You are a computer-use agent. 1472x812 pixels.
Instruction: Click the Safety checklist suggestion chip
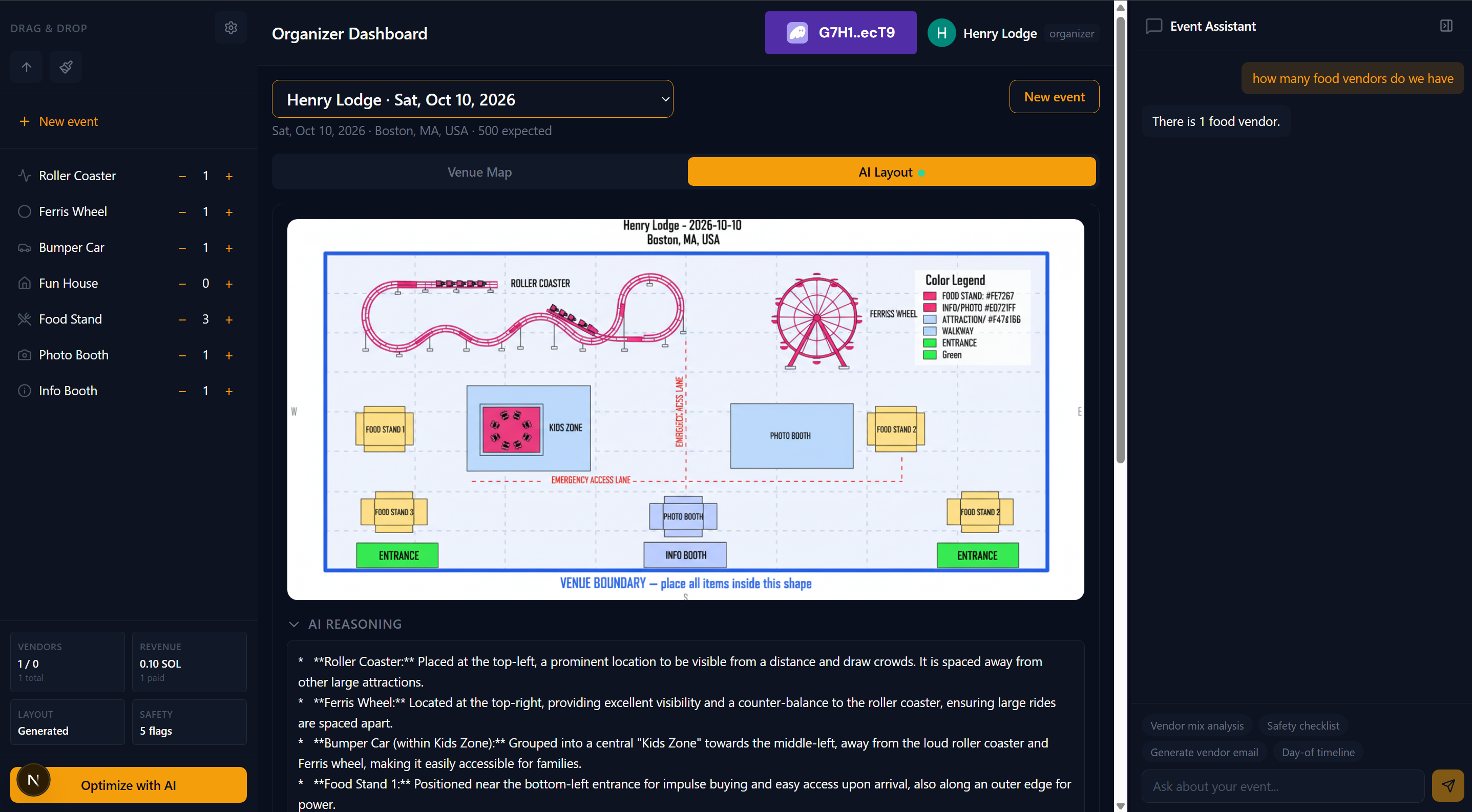coord(1302,725)
